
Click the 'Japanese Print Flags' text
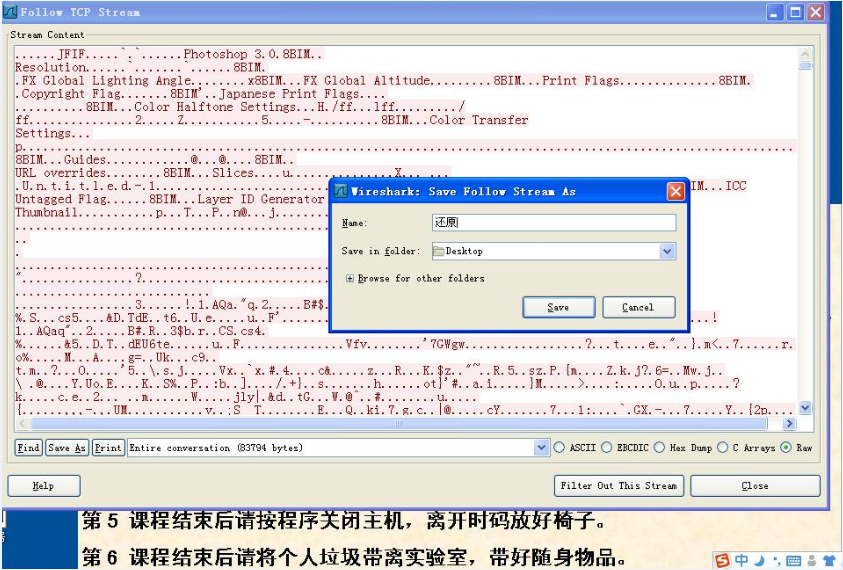coord(289,94)
